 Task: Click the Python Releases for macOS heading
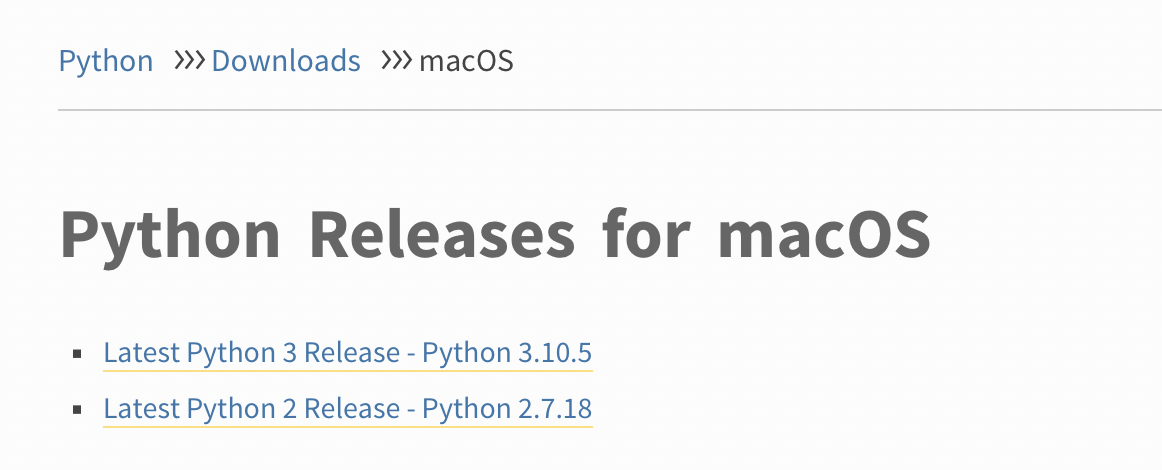tap(494, 236)
